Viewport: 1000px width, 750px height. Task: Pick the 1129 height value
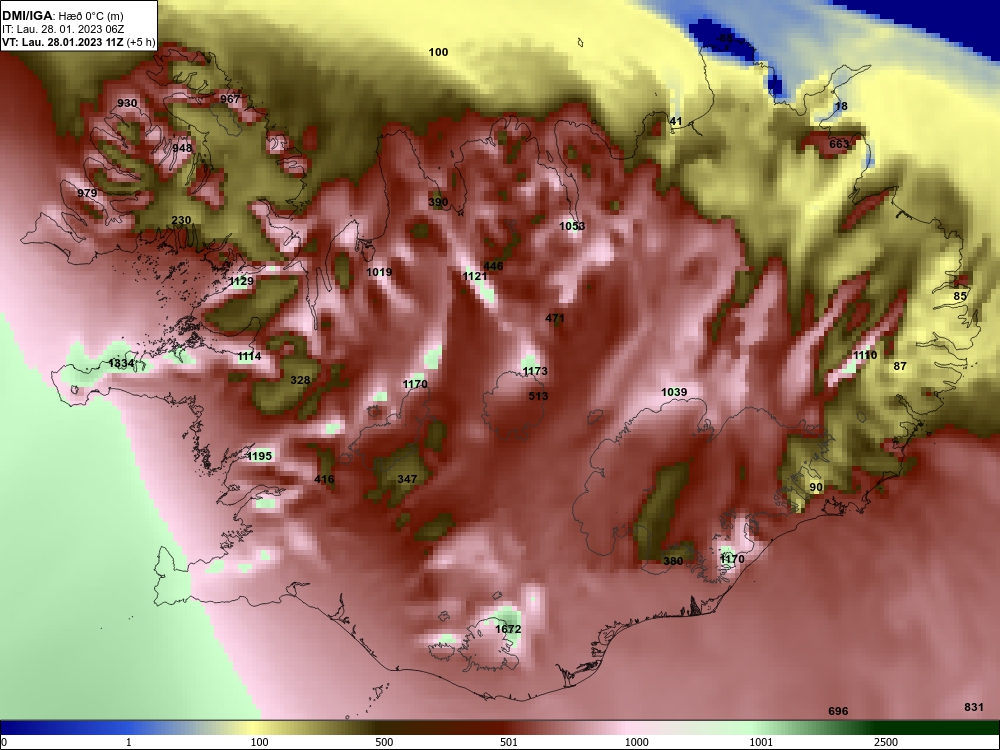(x=241, y=281)
